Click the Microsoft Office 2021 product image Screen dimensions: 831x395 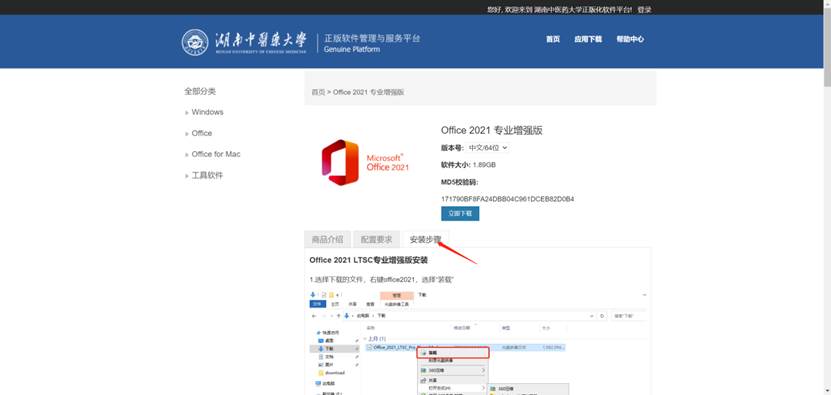365,162
